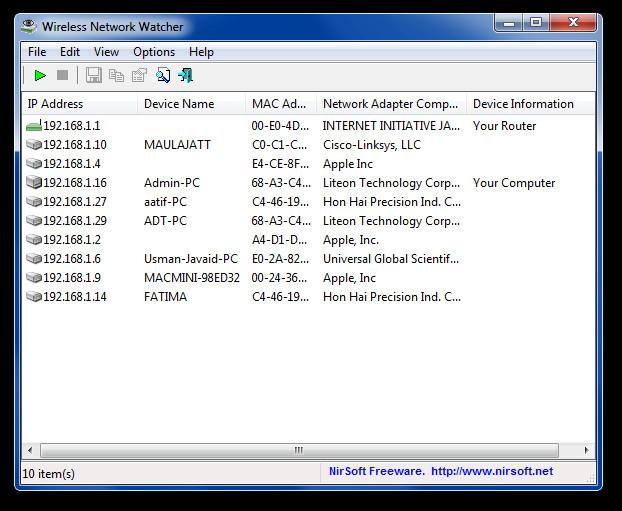
Task: Click the gray stop scanning icon
Action: (62, 75)
